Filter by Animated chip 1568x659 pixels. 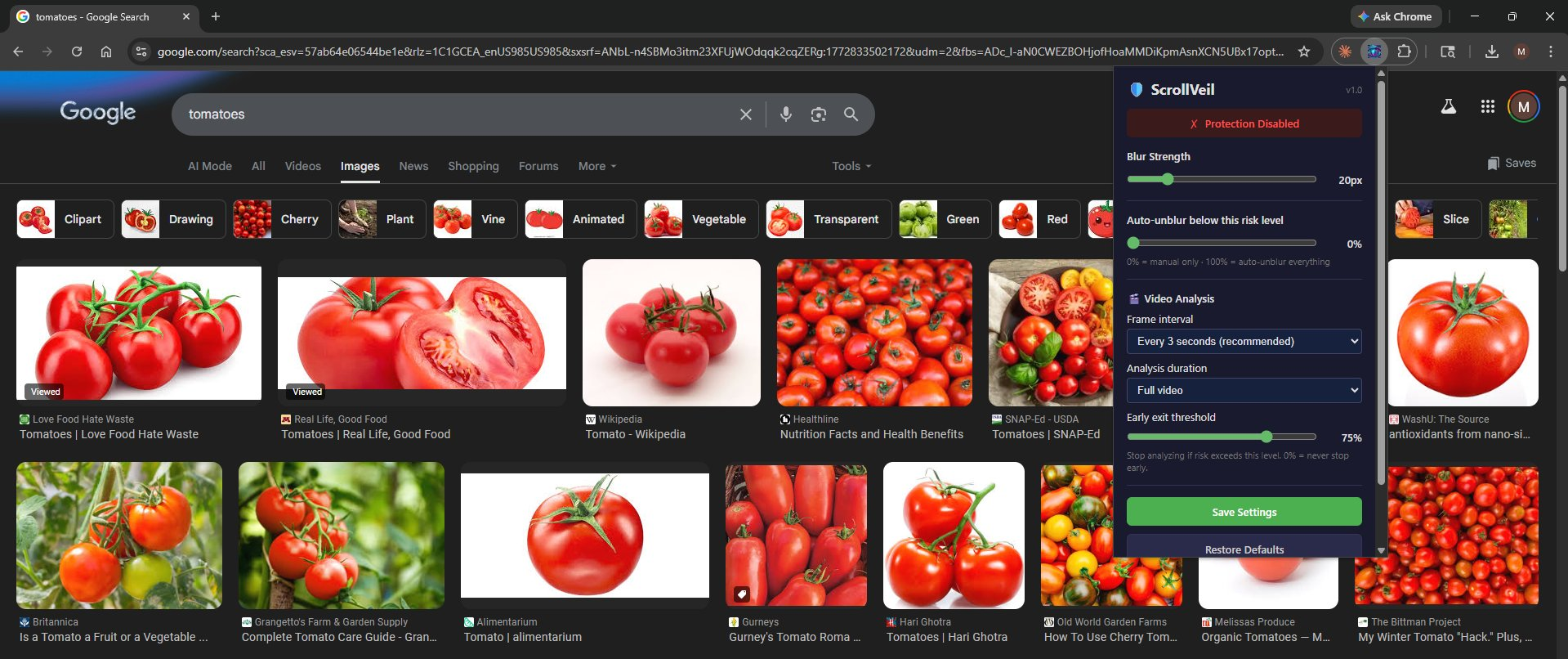coord(581,219)
